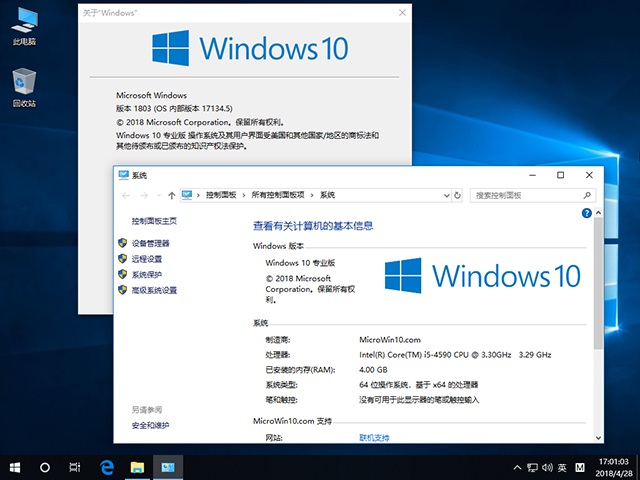Expand chevron before 控制面板 breadcrumb
This screenshot has width=640, height=480.
point(198,195)
